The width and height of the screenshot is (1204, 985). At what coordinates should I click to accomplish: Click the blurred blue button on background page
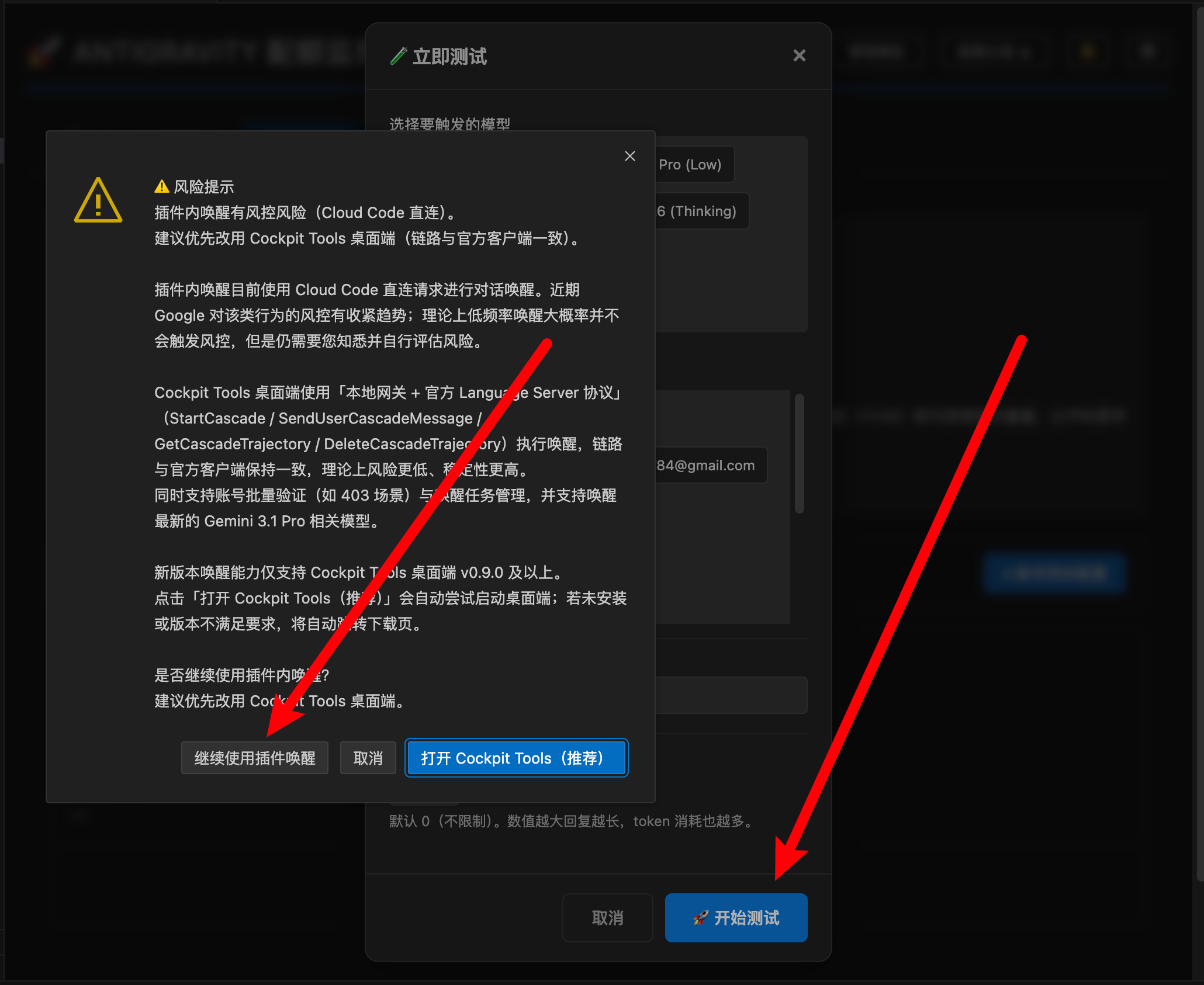pos(1054,574)
